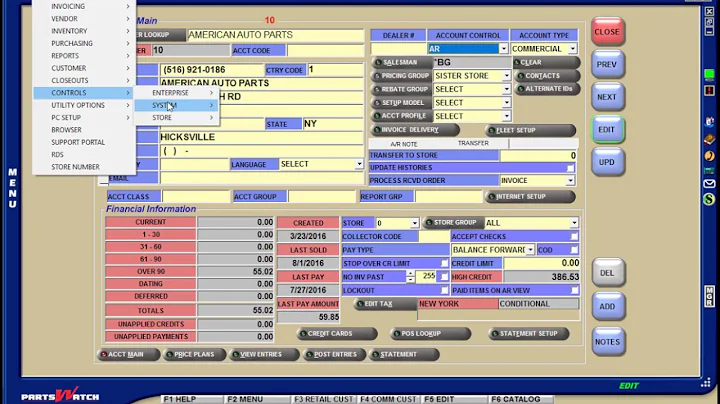Click the dotted grip icon at window corner
Screen dimensions: 720x404
click(x=706, y=382)
